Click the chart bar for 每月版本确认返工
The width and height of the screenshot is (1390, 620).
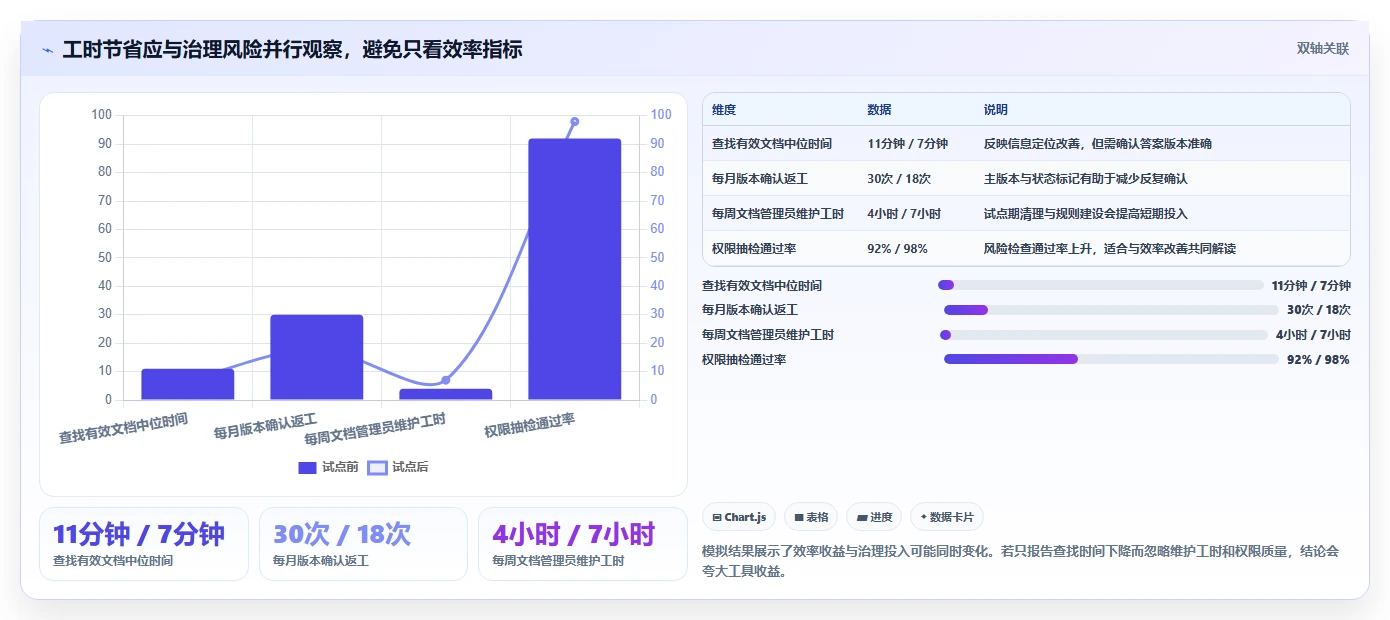(x=316, y=357)
